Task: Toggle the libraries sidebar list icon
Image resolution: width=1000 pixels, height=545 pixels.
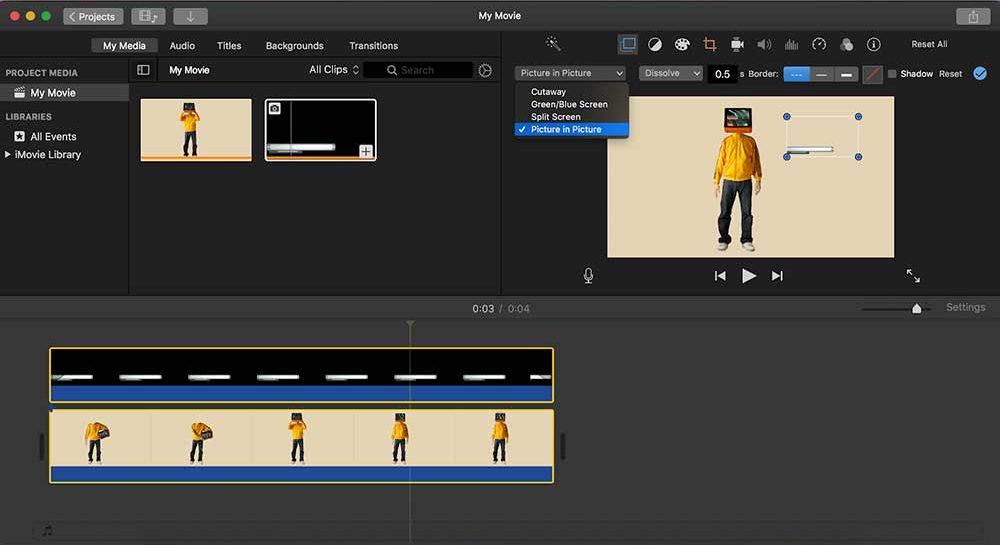Action: pos(143,70)
